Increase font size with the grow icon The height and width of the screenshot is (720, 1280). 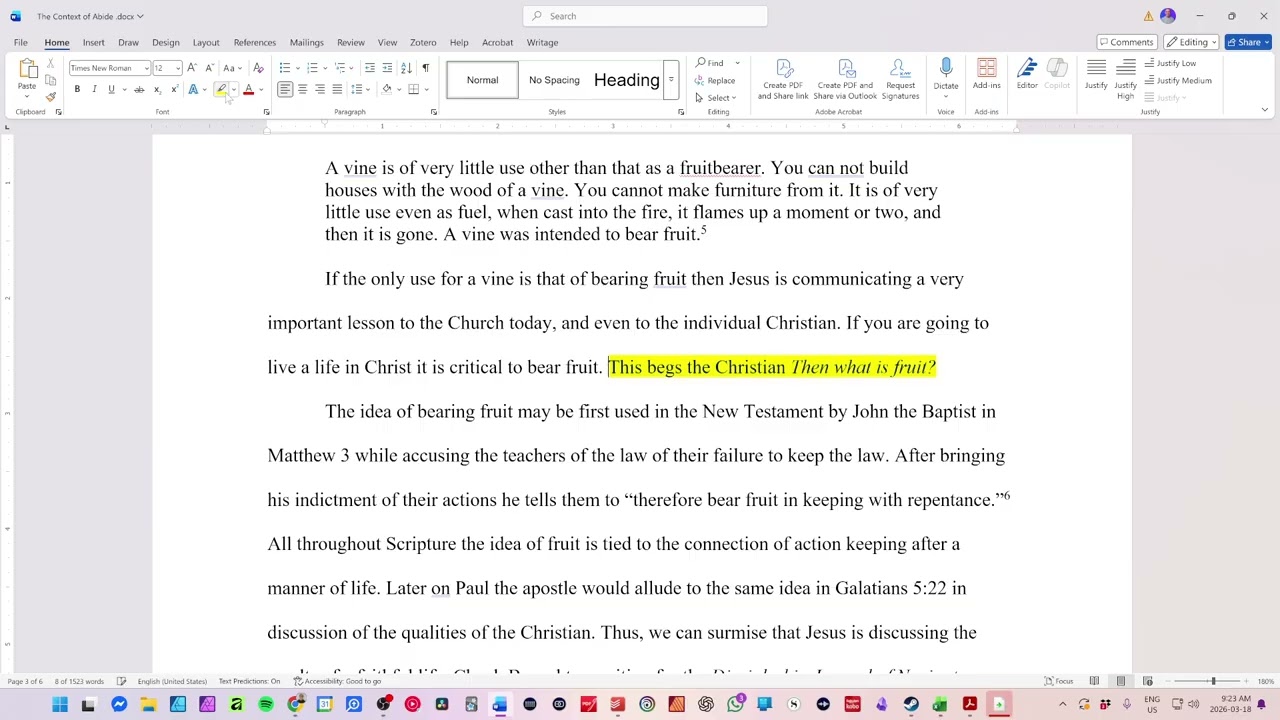click(192, 67)
